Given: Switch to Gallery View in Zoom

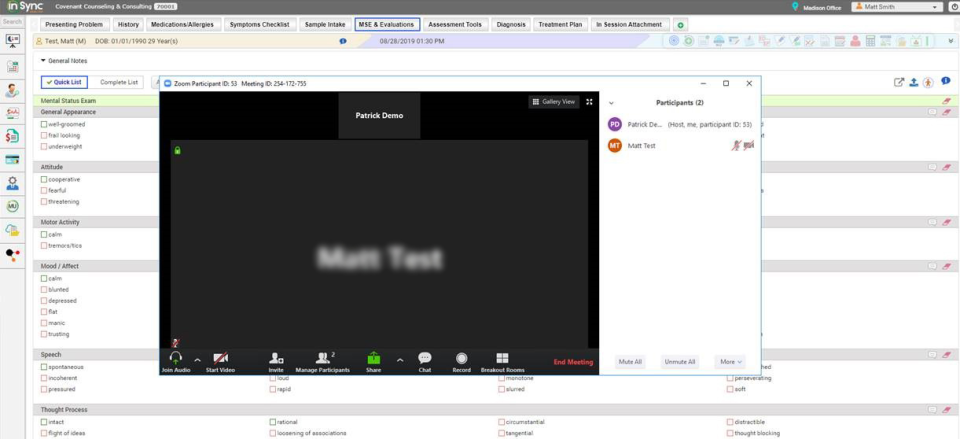Looking at the screenshot, I should pyautogui.click(x=554, y=102).
